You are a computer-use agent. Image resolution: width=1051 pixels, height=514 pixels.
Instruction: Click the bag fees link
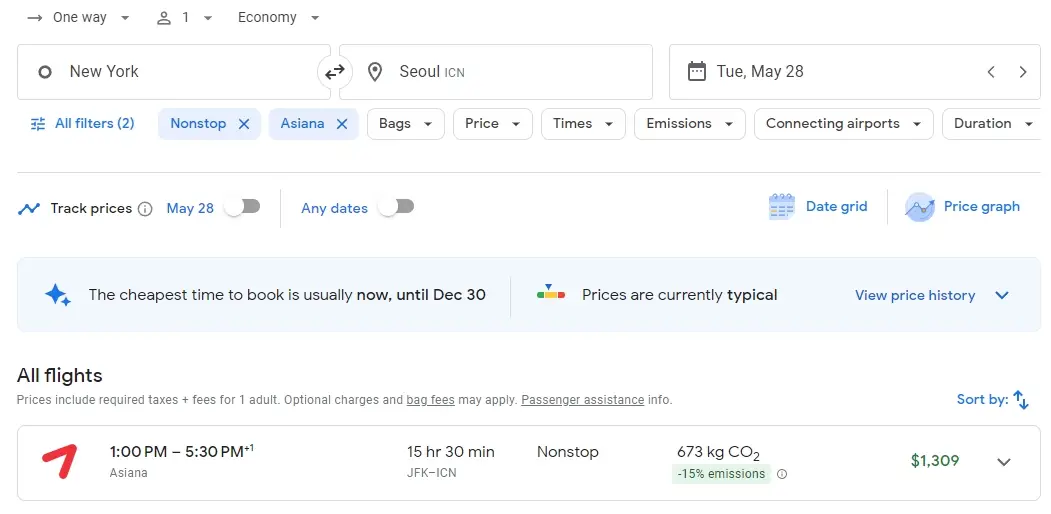(430, 400)
